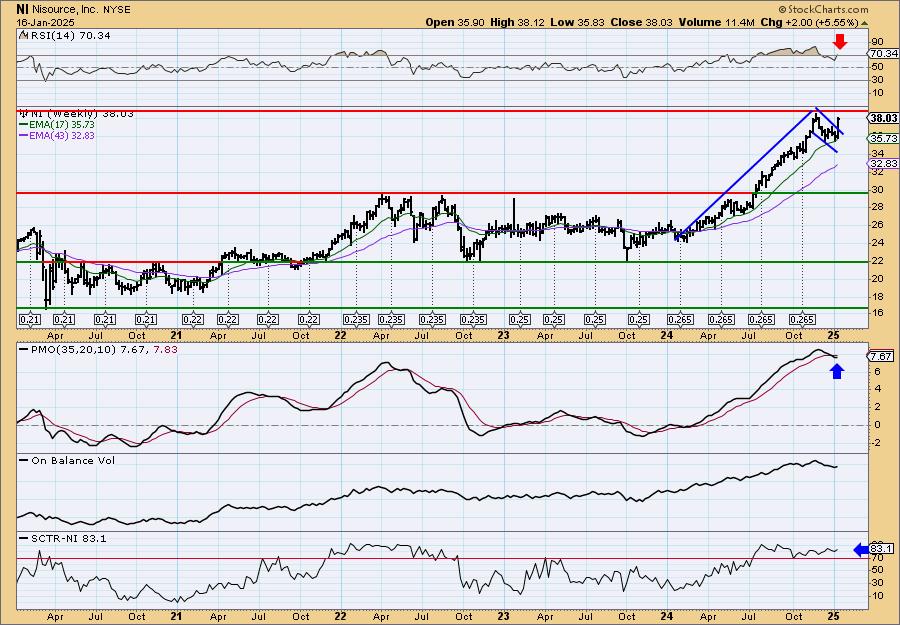
Task: Click the last 0.265 dividend label
Action: [x=802, y=320]
